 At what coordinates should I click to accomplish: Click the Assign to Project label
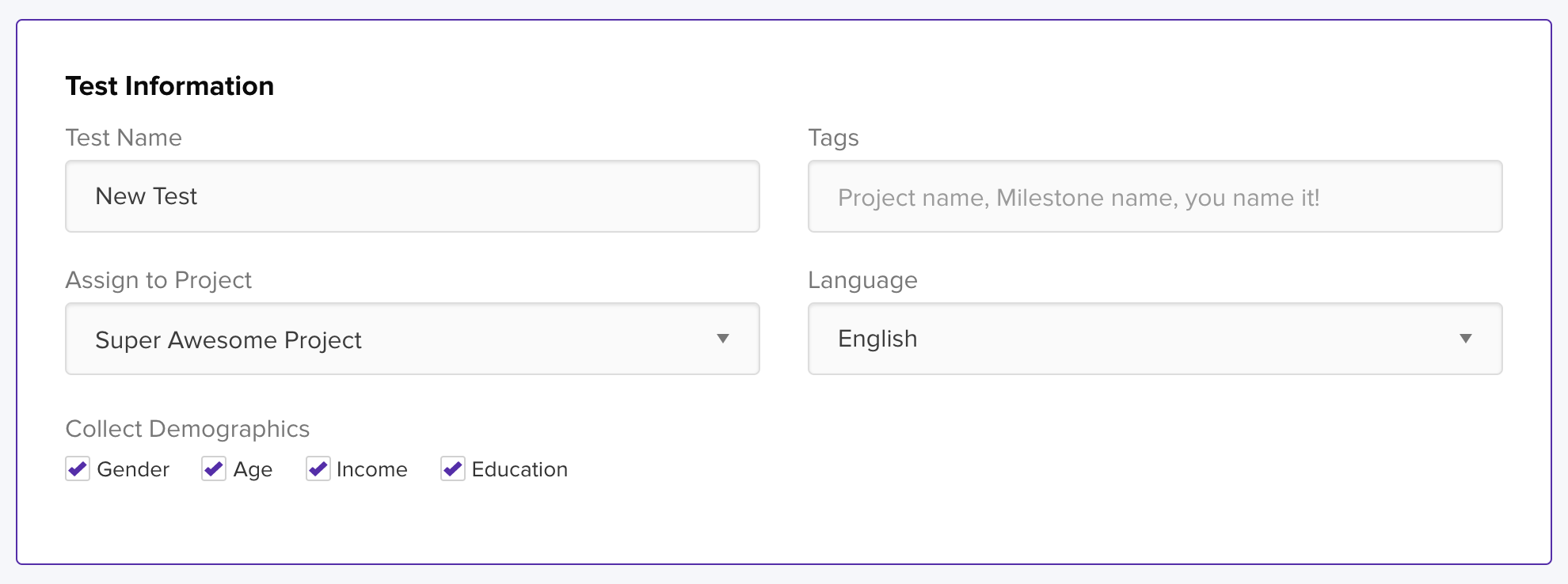[158, 280]
